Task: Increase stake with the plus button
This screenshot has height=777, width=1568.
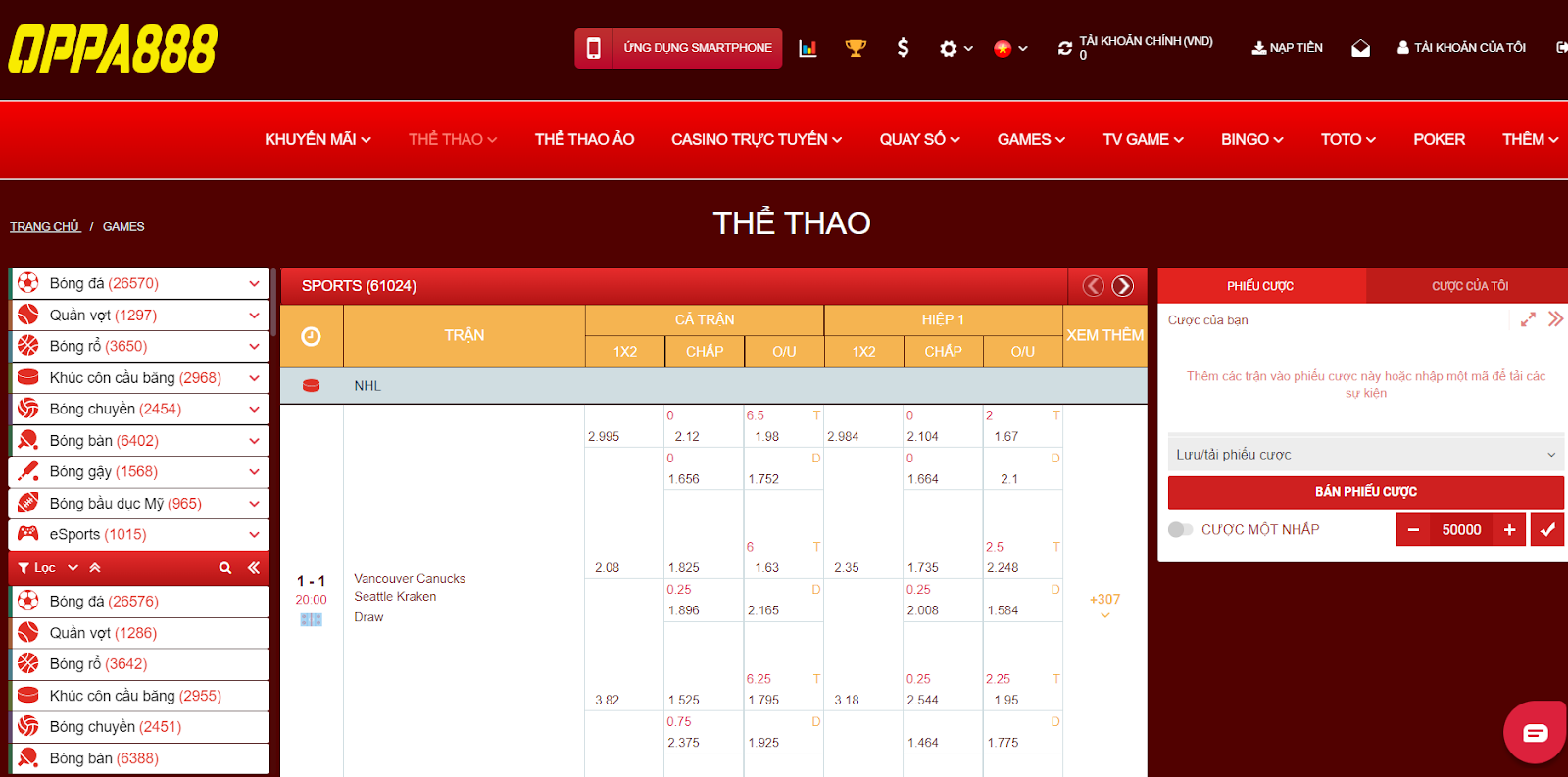Action: pyautogui.click(x=1509, y=530)
